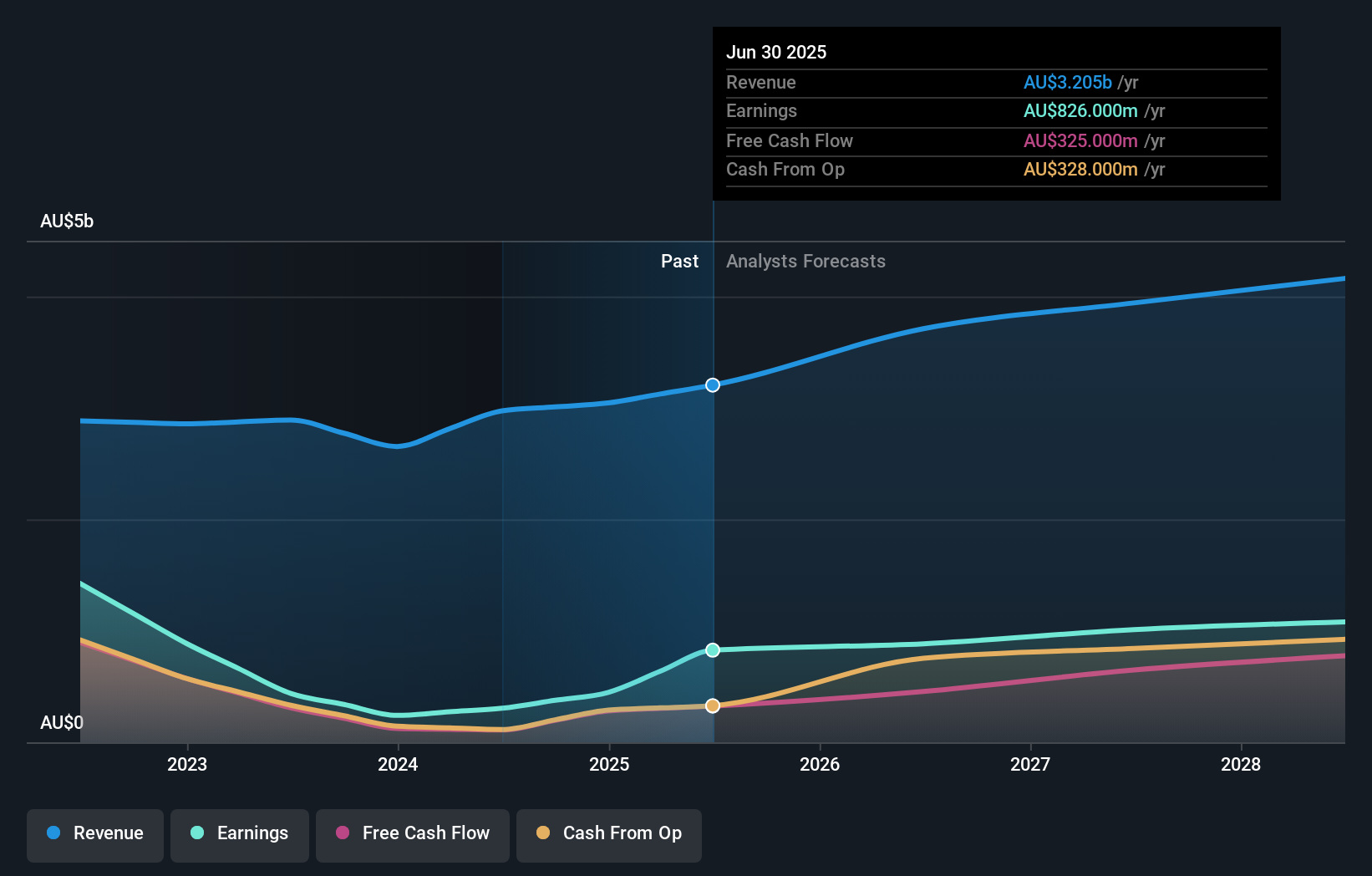Image resolution: width=1372 pixels, height=876 pixels.
Task: Toggle the Free Cash Flow series visibility
Action: (x=413, y=834)
